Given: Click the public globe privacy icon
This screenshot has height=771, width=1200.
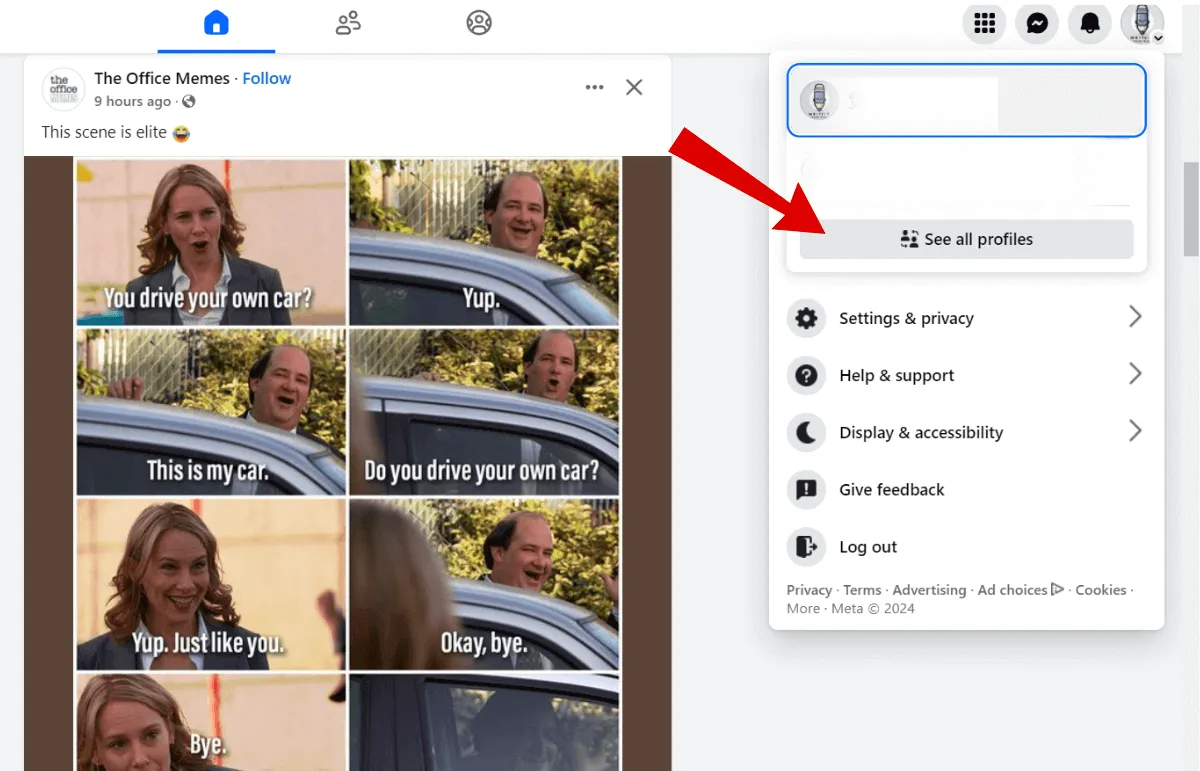Looking at the screenshot, I should [x=189, y=101].
